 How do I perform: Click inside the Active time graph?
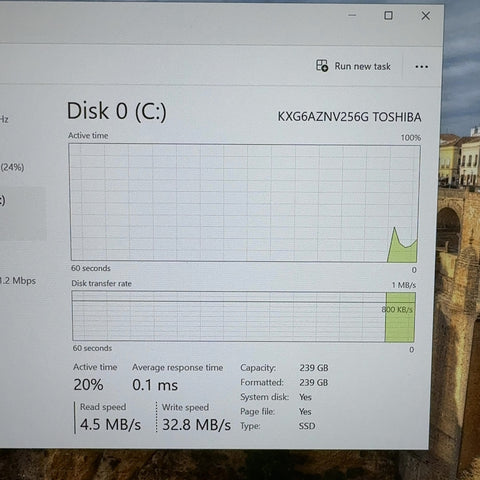[x=245, y=203]
